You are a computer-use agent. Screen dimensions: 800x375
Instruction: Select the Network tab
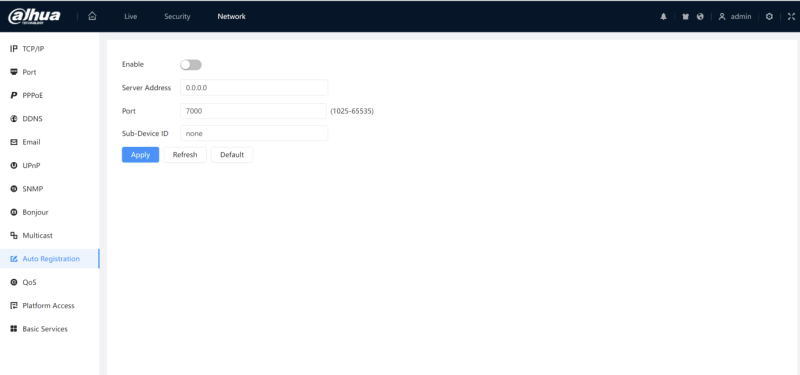coord(232,16)
